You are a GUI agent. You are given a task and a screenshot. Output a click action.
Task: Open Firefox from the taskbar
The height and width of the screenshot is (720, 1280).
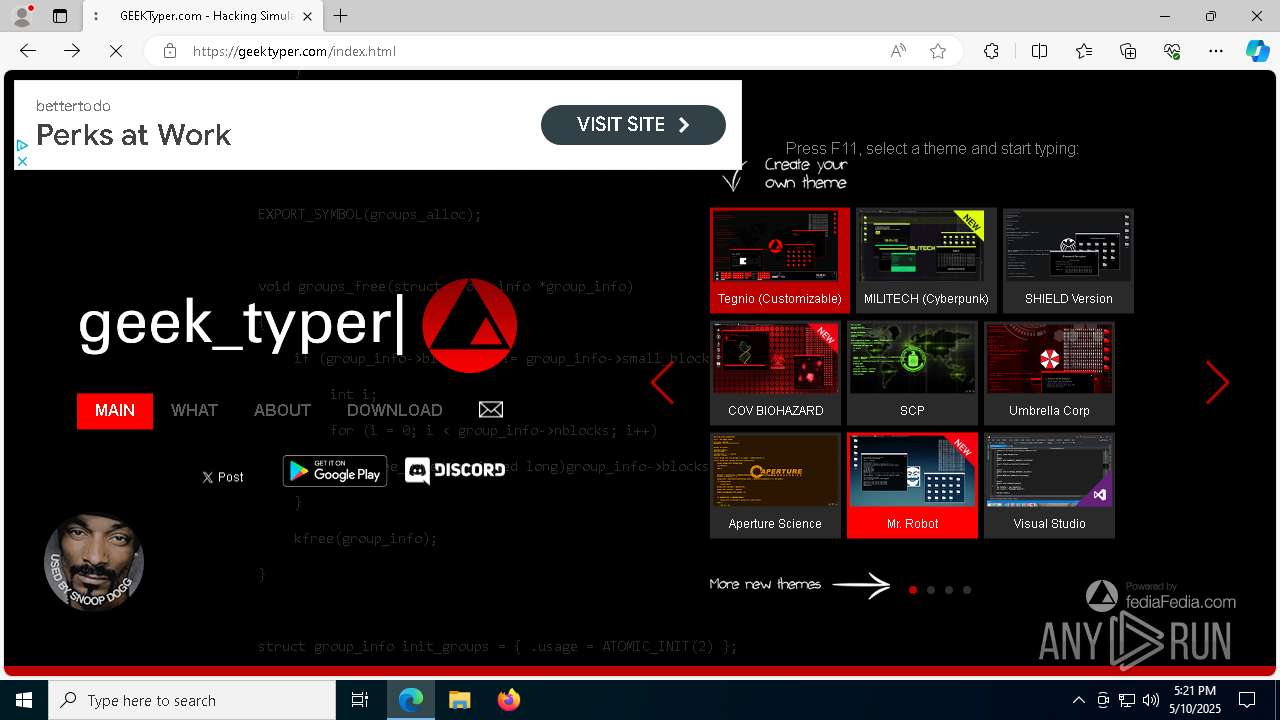508,700
